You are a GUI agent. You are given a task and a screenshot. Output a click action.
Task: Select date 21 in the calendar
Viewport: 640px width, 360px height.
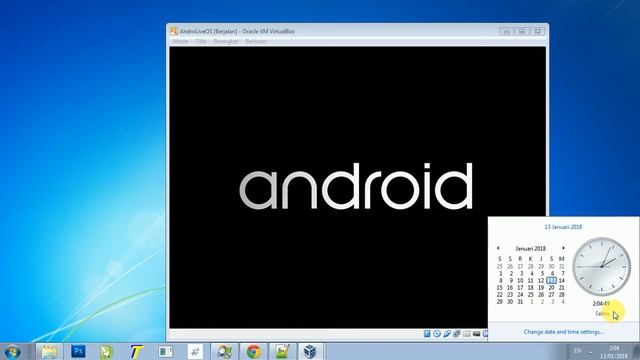pyautogui.click(x=562, y=287)
